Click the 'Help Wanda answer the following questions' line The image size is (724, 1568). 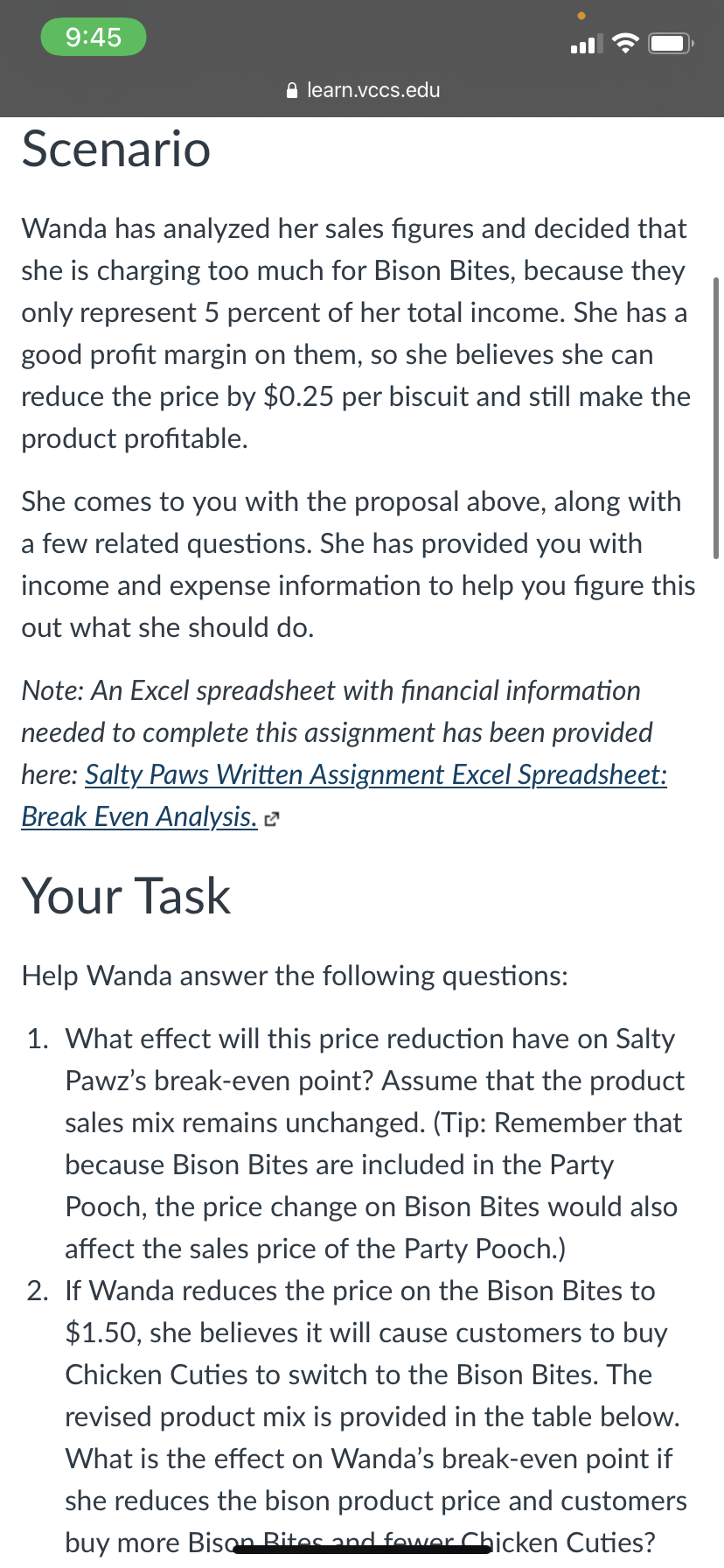(295, 976)
